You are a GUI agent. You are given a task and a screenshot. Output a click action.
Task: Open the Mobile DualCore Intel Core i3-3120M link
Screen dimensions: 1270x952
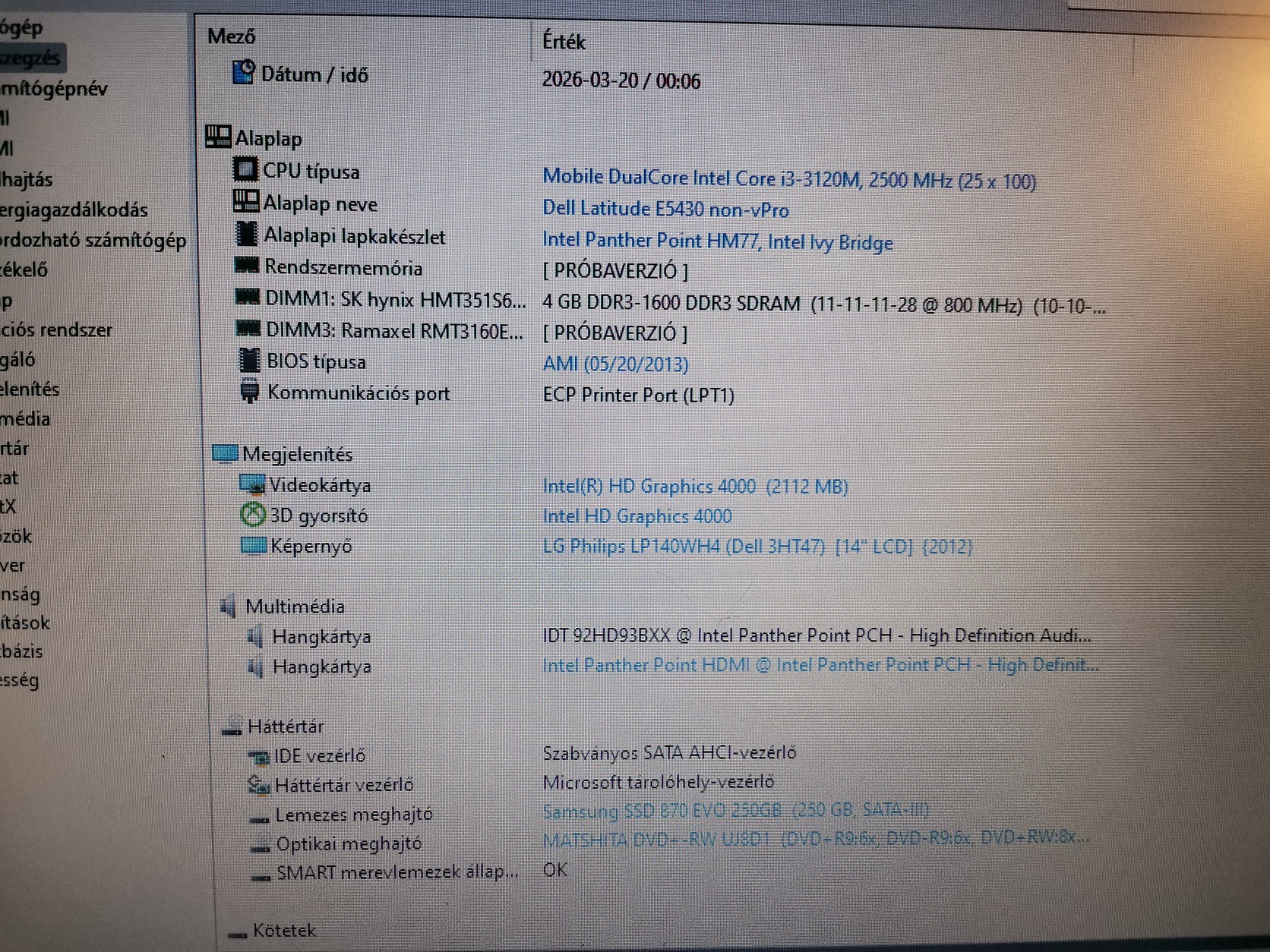click(789, 179)
